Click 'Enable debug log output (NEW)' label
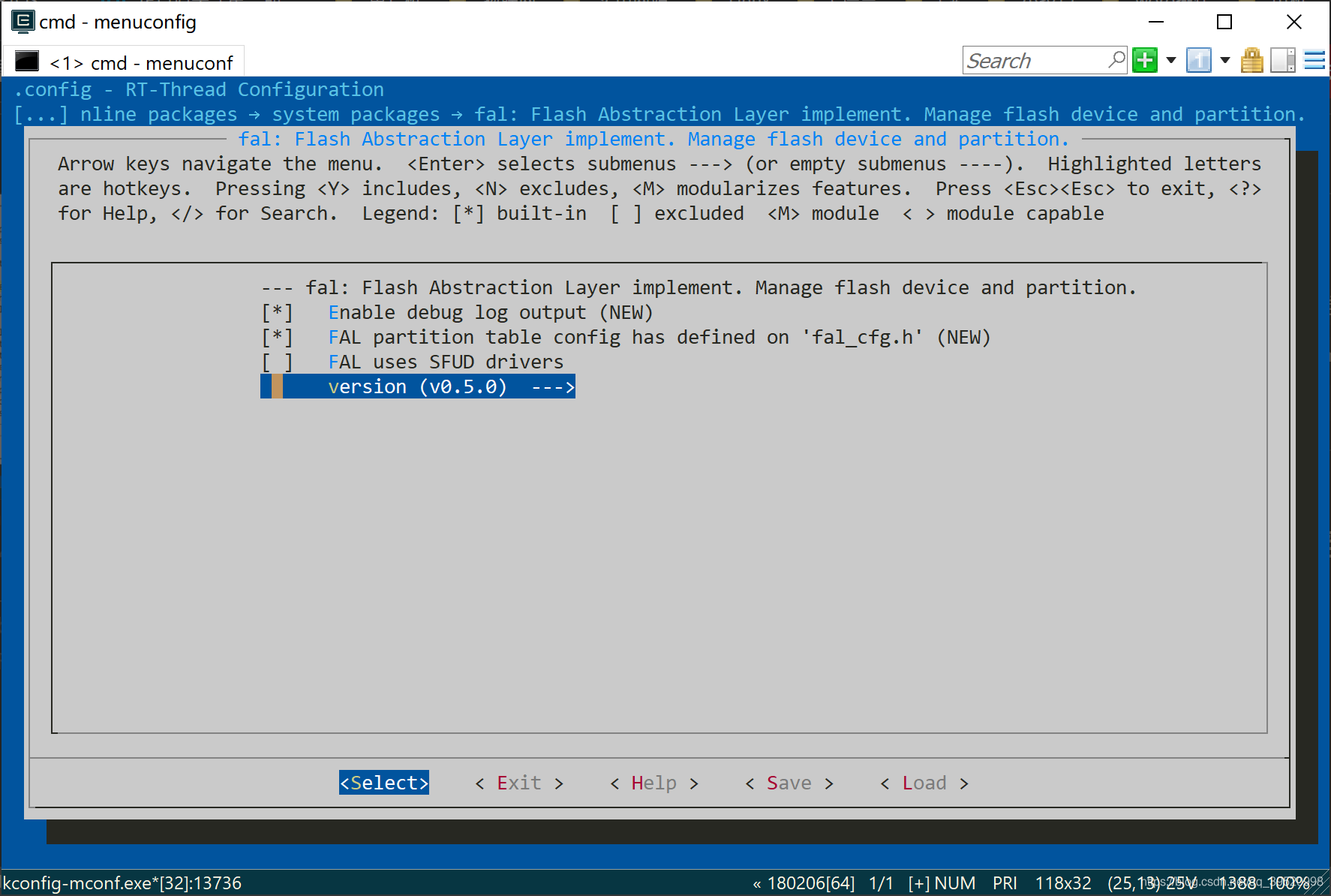This screenshot has width=1331, height=896. [491, 312]
